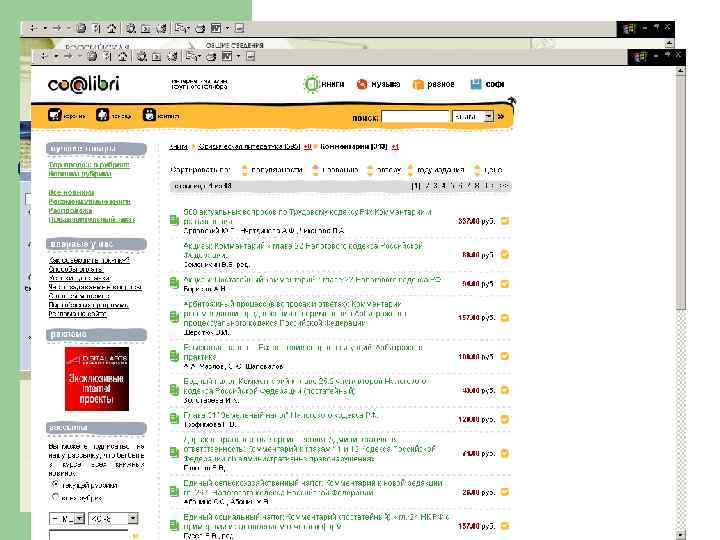
Task: Sort by названию arrows
Action: [x=315, y=170]
